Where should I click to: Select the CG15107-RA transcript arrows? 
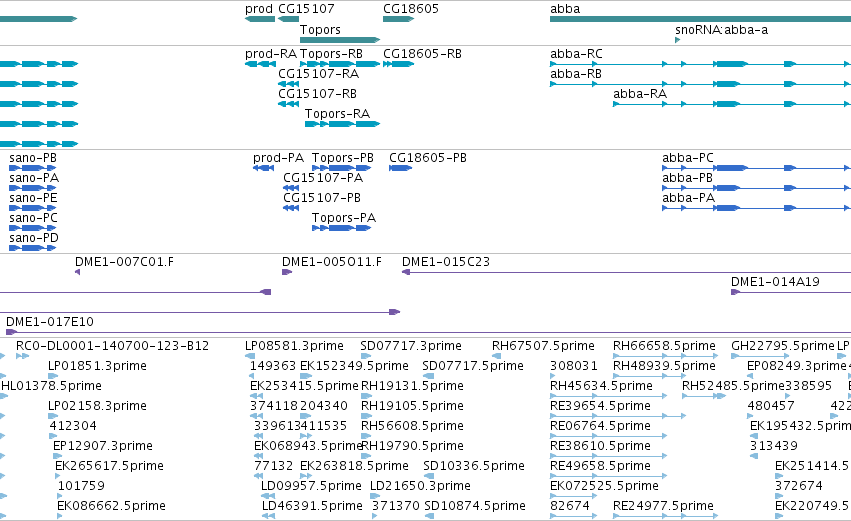pos(288,84)
